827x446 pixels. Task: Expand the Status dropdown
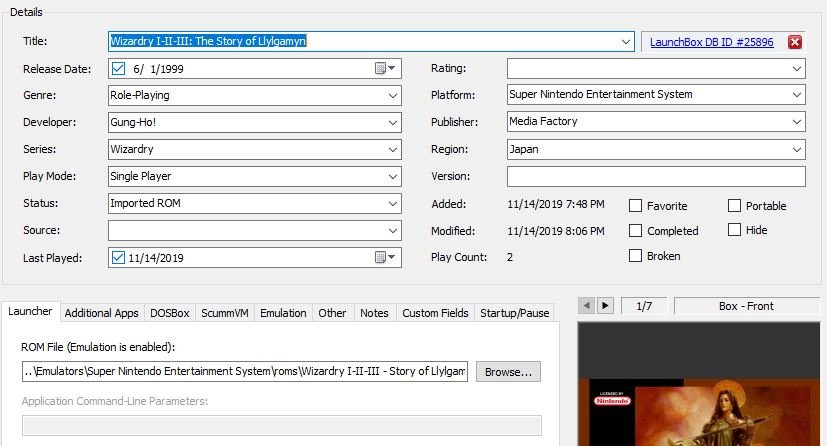click(392, 203)
